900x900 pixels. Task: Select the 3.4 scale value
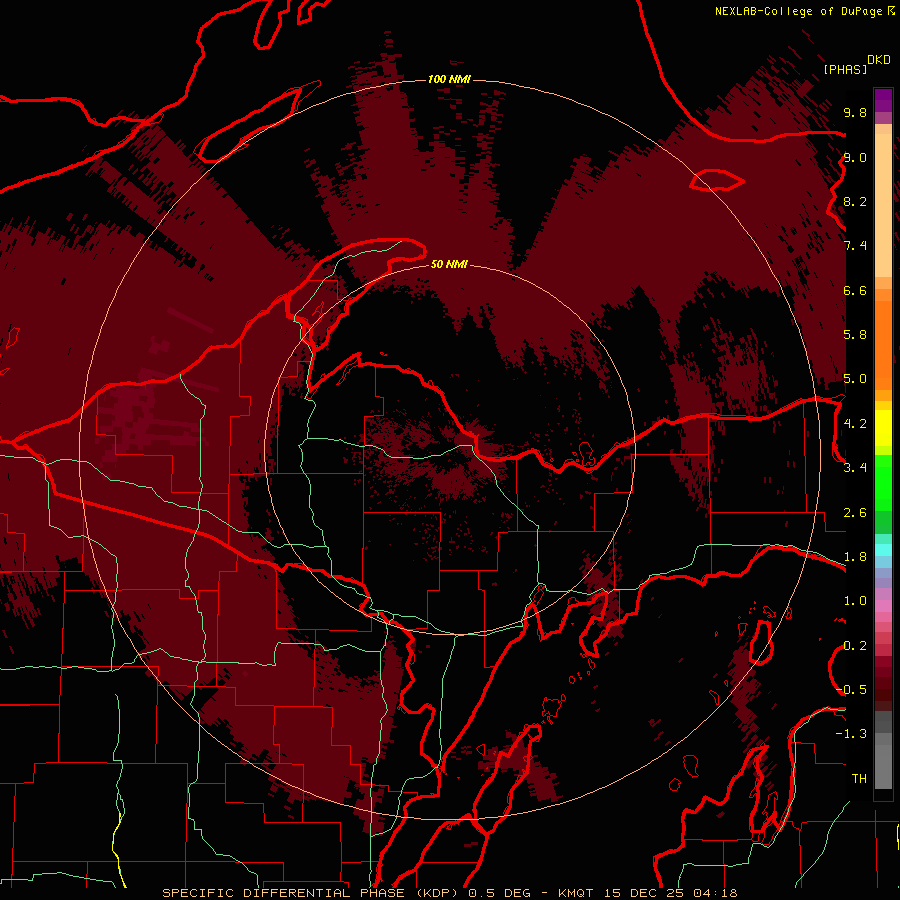pos(855,468)
